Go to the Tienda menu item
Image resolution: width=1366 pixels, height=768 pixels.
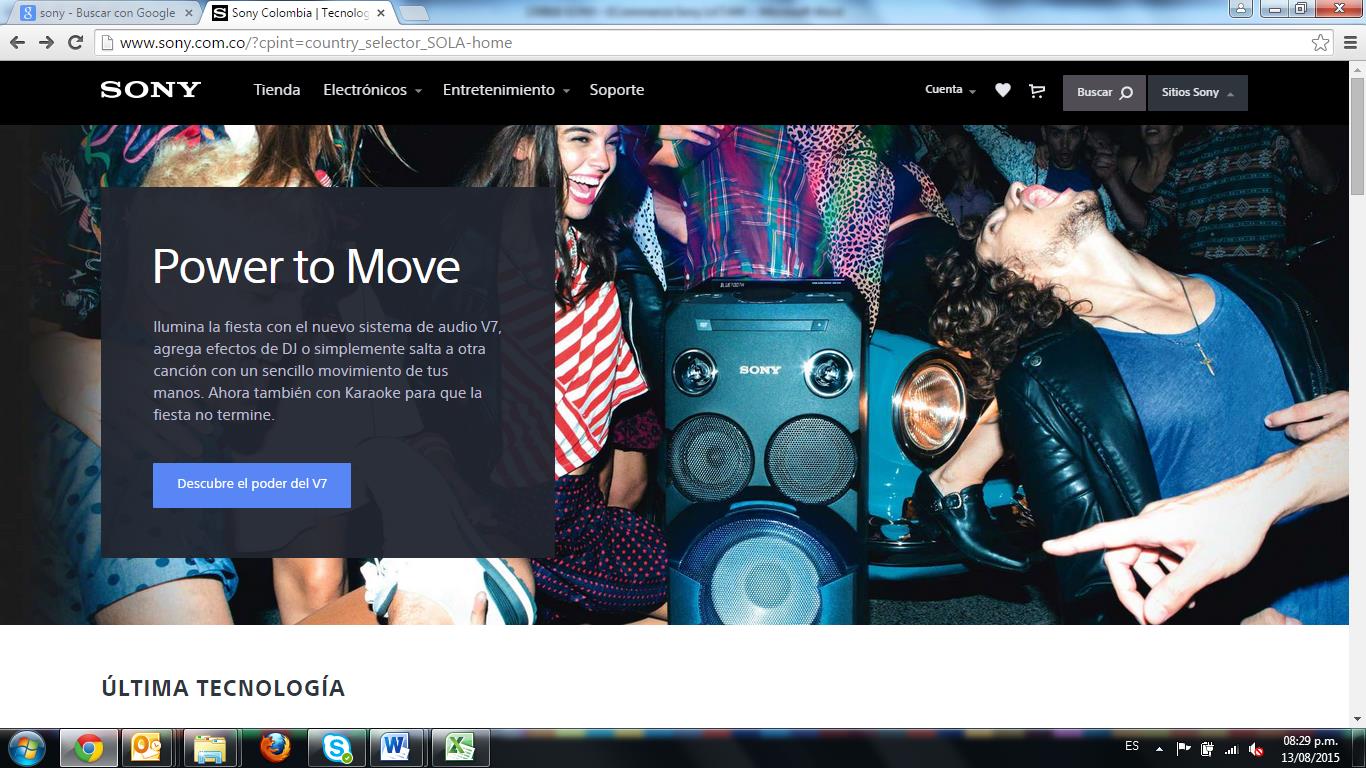pos(277,90)
